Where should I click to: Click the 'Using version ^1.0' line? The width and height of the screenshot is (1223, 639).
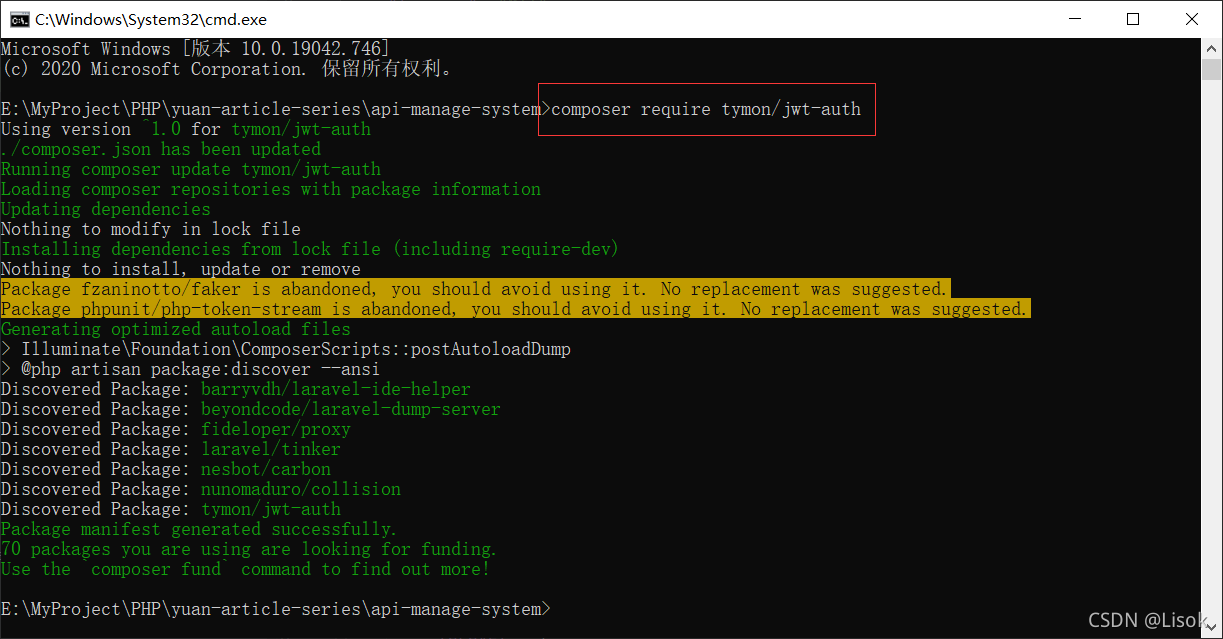[186, 129]
